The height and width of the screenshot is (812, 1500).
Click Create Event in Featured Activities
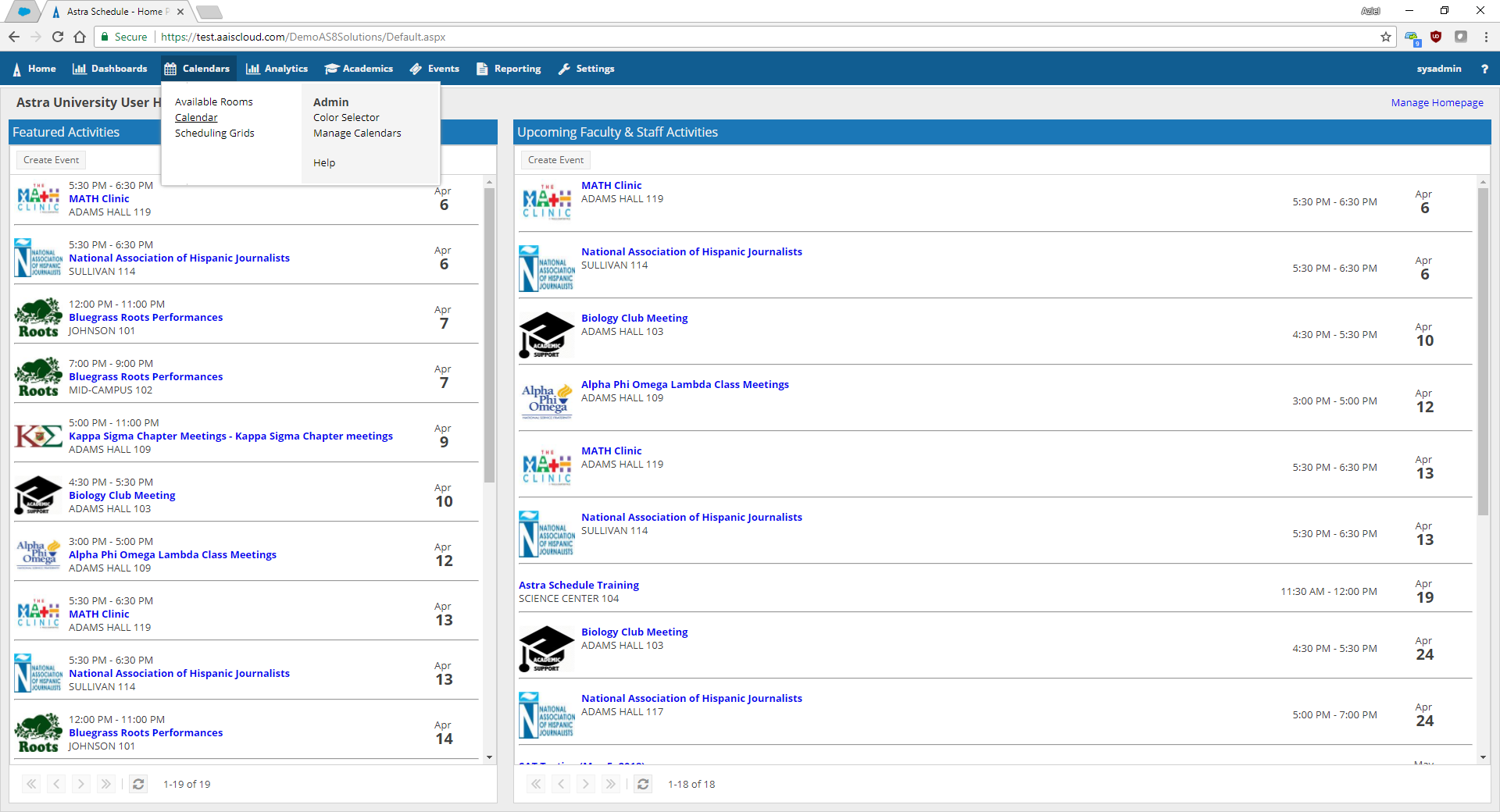coord(51,160)
